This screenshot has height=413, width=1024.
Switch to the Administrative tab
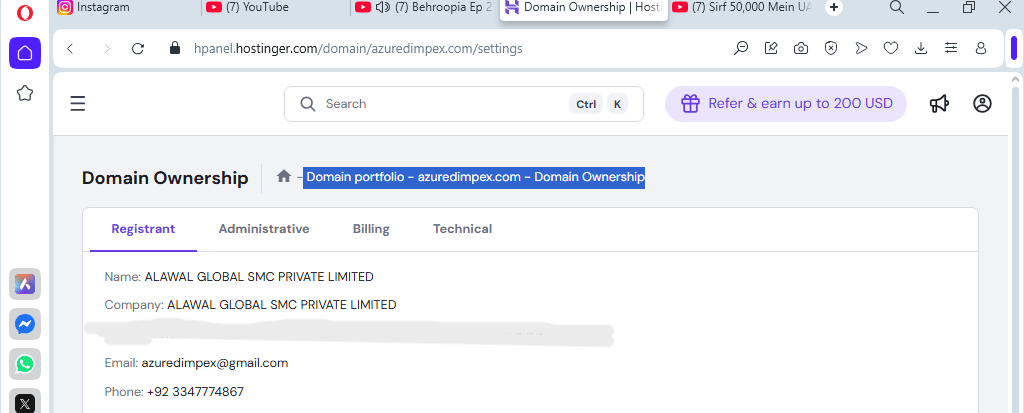point(264,229)
